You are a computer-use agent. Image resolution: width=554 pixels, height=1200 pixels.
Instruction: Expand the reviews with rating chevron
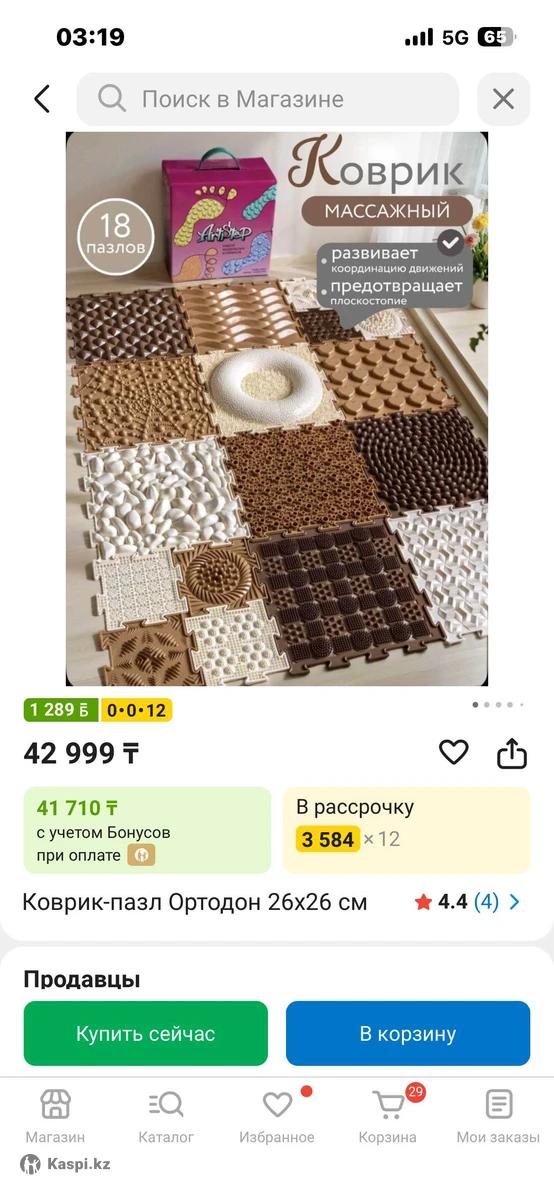(515, 902)
